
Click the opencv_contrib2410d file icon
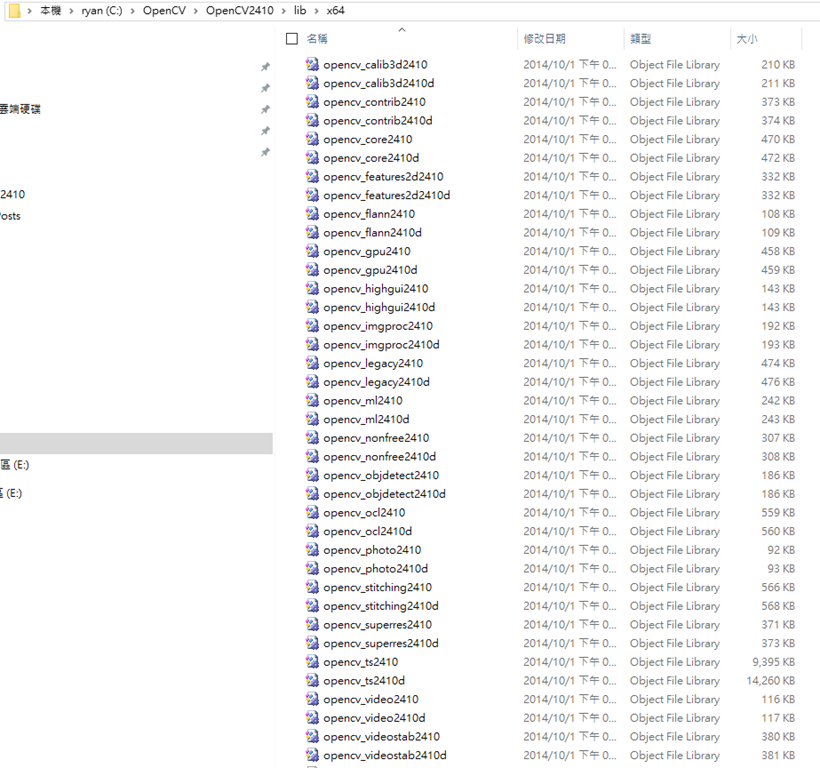312,120
